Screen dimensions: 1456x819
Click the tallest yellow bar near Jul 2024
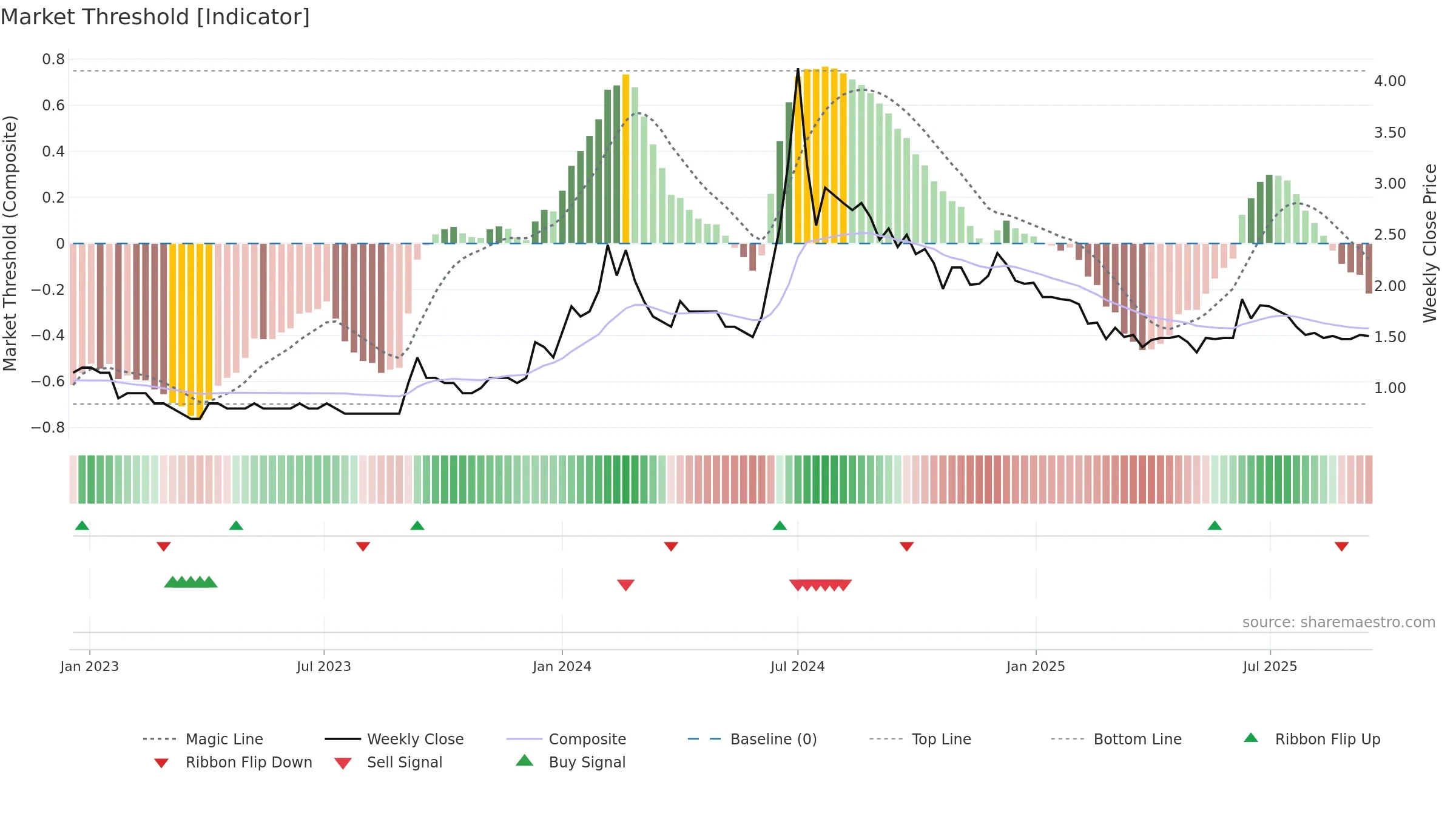pos(825,155)
